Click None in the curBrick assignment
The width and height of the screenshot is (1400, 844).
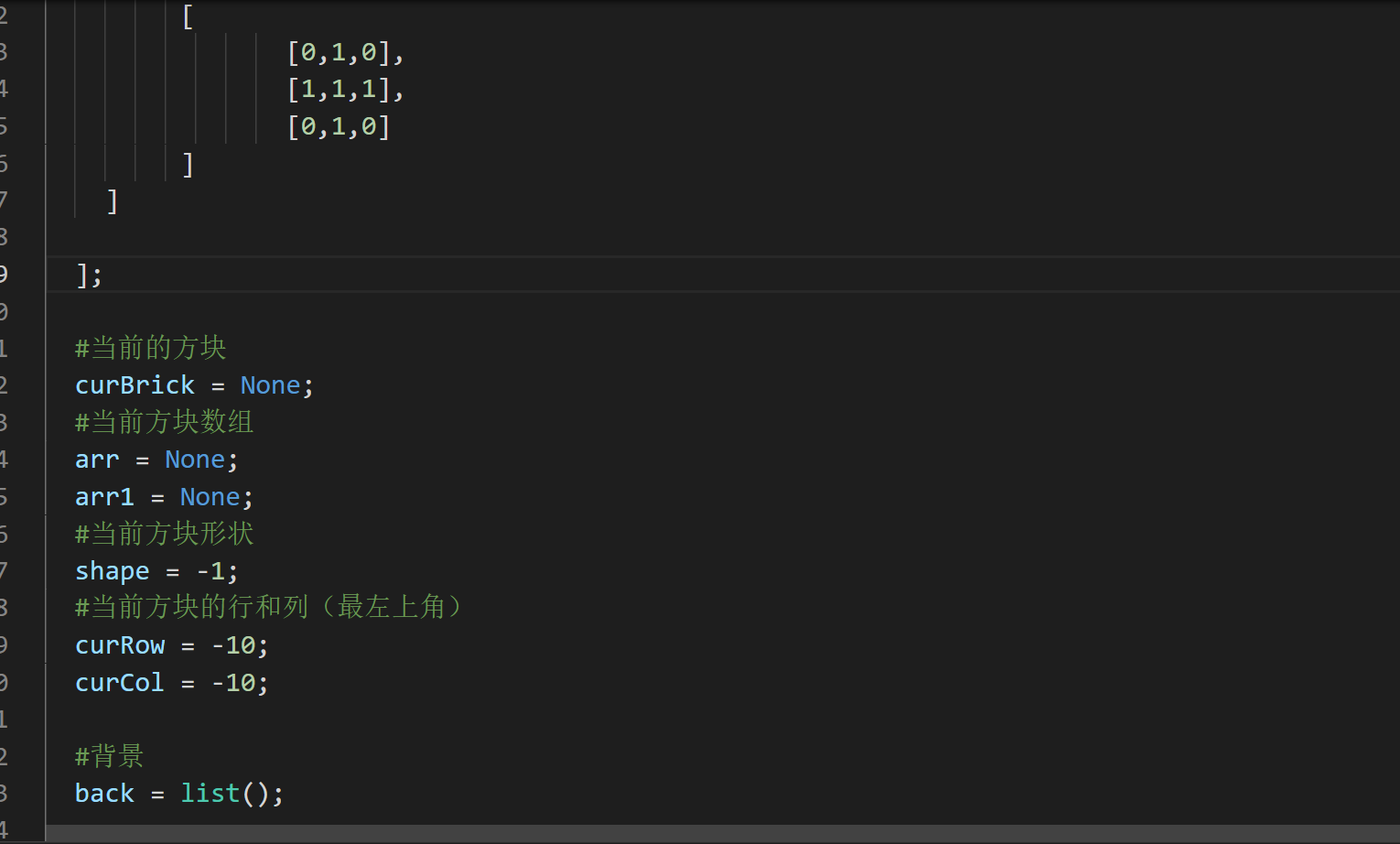270,385
